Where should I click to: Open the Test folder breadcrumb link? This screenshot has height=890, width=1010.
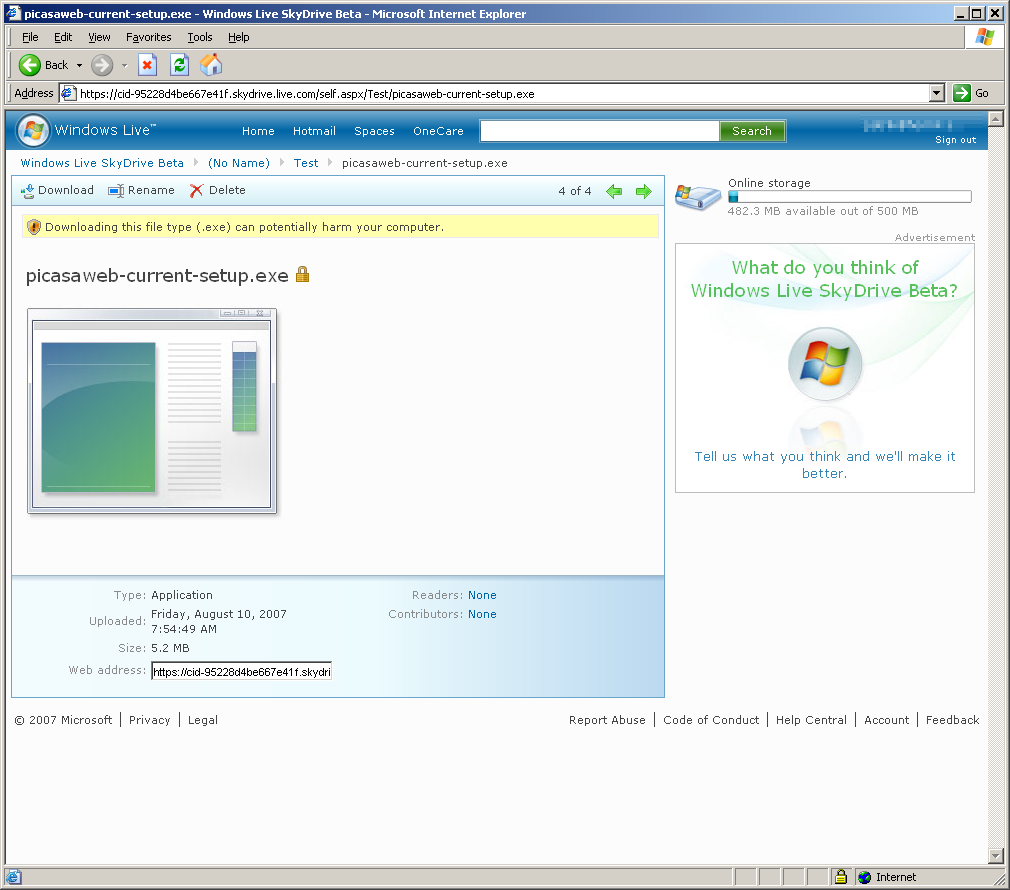click(x=306, y=163)
